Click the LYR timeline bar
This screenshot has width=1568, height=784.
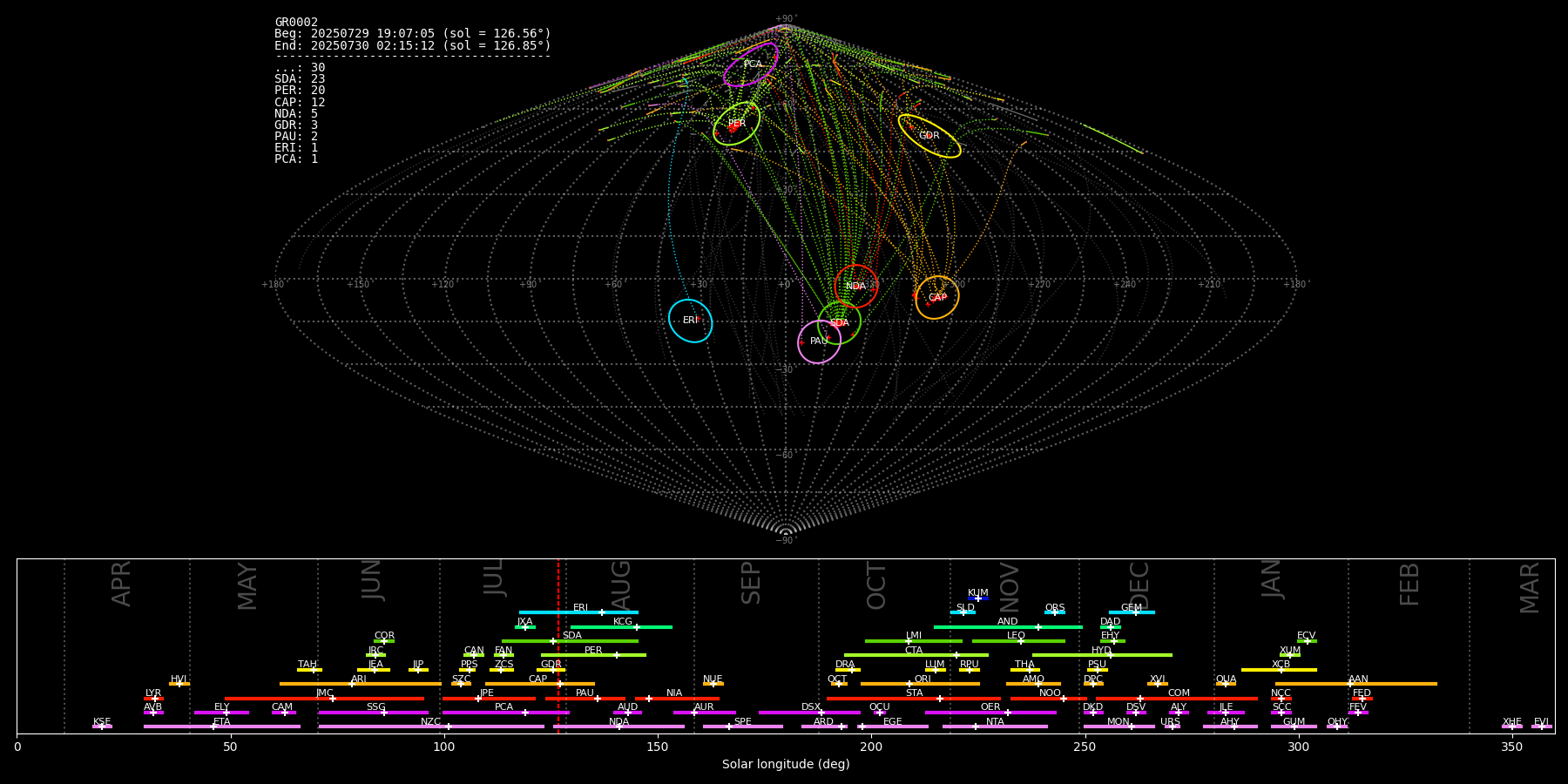click(153, 699)
